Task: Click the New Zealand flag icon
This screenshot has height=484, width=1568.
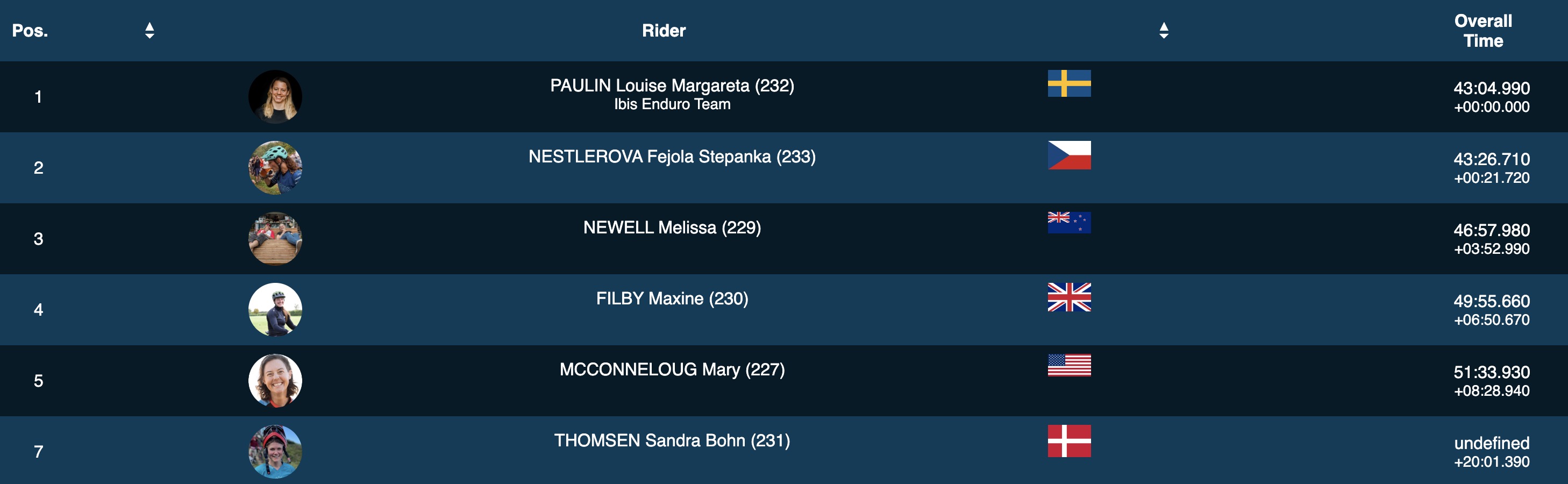Action: point(1069,223)
